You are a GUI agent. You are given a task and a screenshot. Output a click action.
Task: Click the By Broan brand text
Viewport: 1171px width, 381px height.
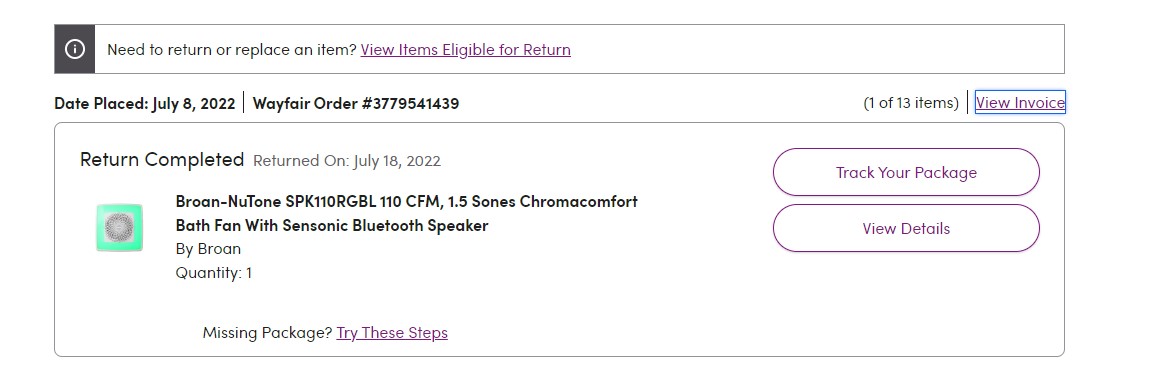coord(208,249)
